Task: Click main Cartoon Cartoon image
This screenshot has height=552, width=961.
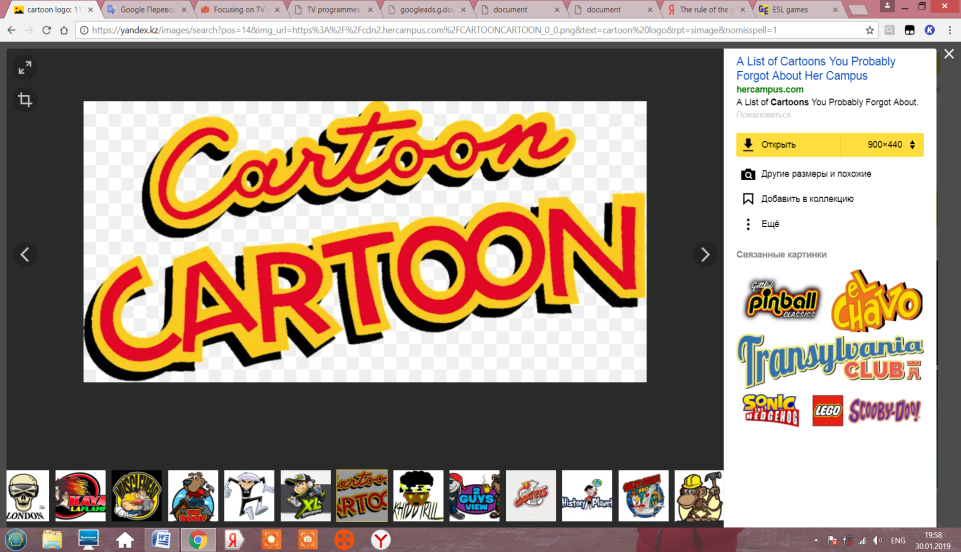Action: point(365,241)
